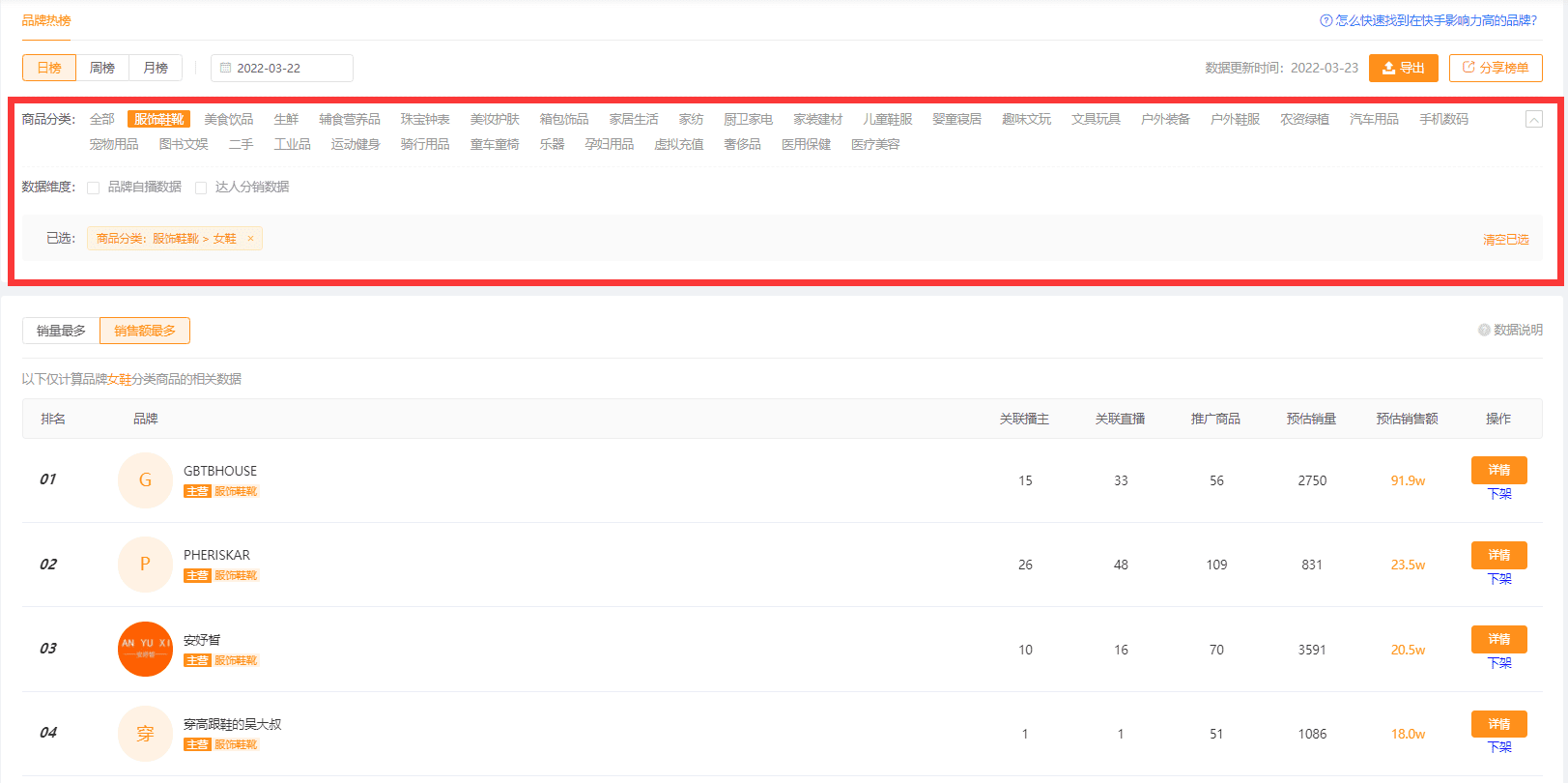Open 怎么快速找到在快手影响力高的品牌 help link
This screenshot has width=1568, height=783.
point(1437,20)
